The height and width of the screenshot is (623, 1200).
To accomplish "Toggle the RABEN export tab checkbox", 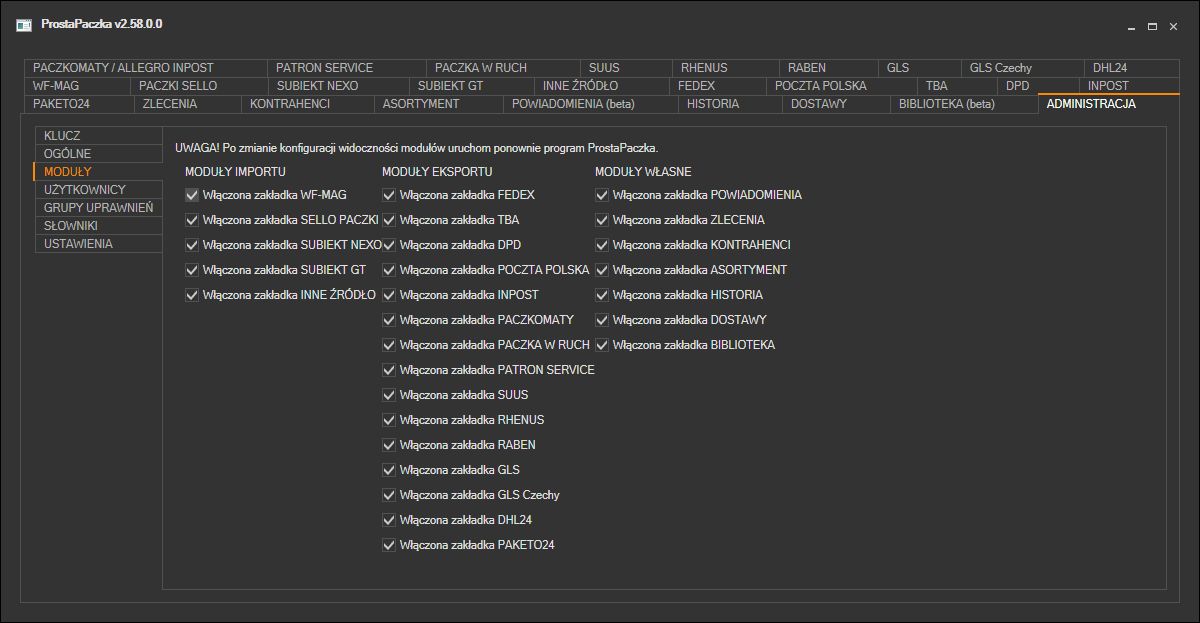I will [389, 445].
